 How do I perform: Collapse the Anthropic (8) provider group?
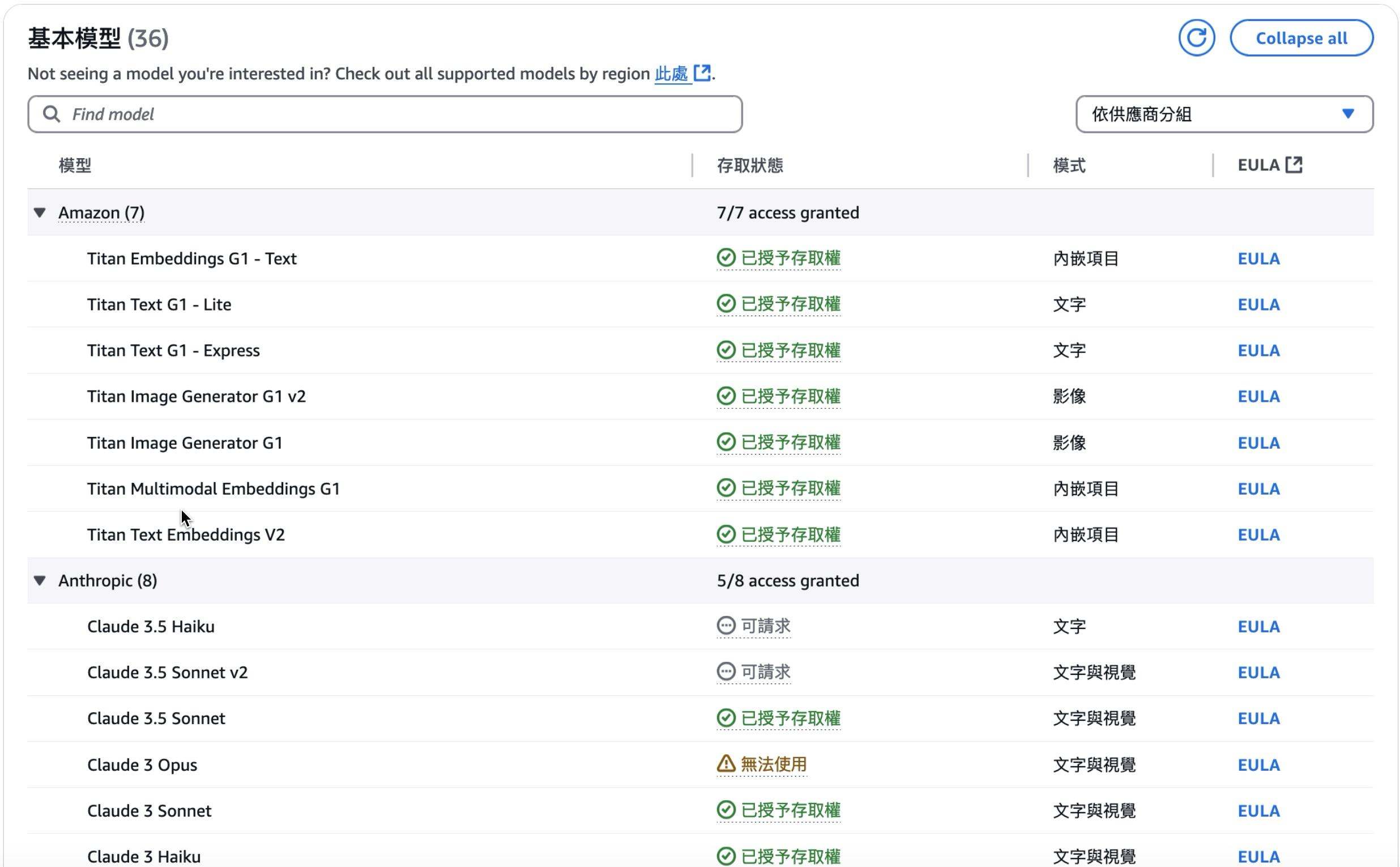40,580
